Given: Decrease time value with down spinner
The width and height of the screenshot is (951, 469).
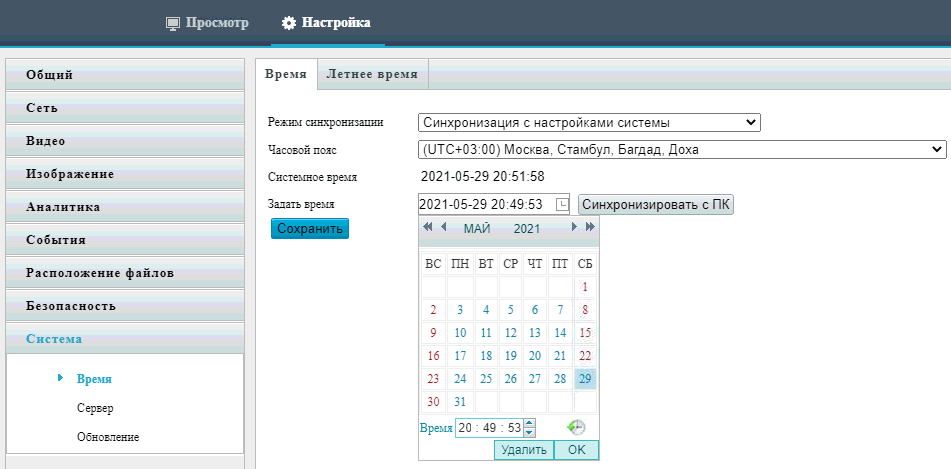Looking at the screenshot, I should (529, 432).
